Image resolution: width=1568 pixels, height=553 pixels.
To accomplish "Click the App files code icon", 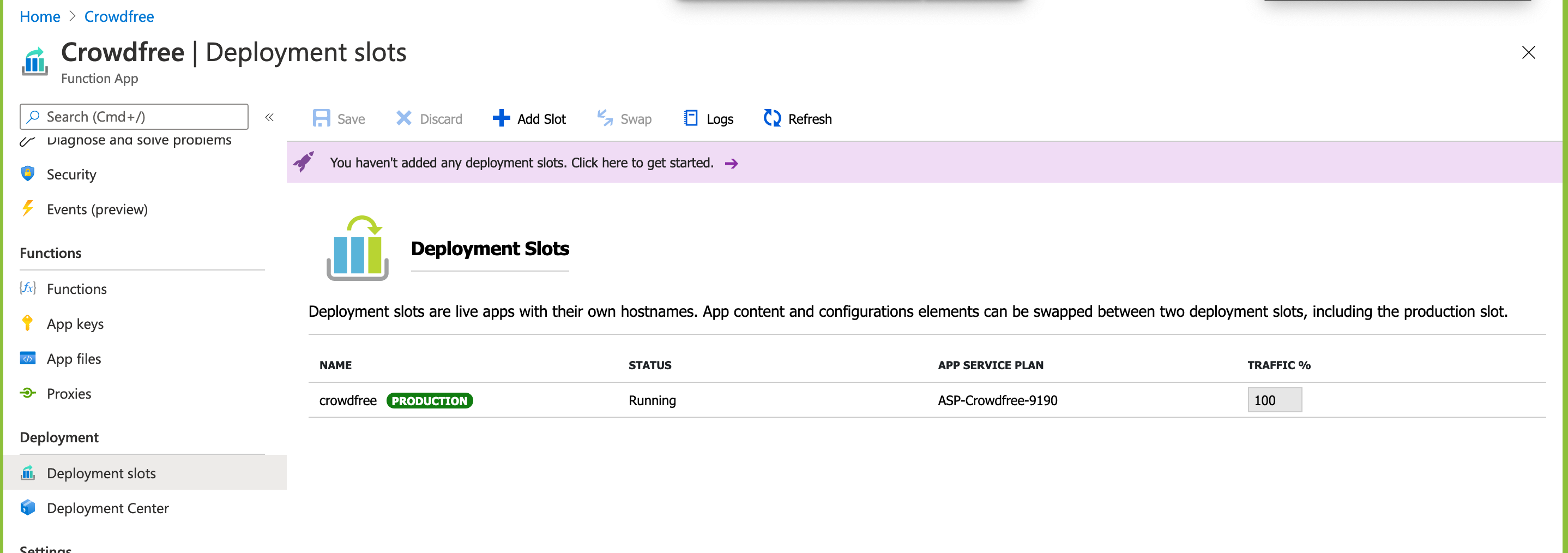I will 28,358.
